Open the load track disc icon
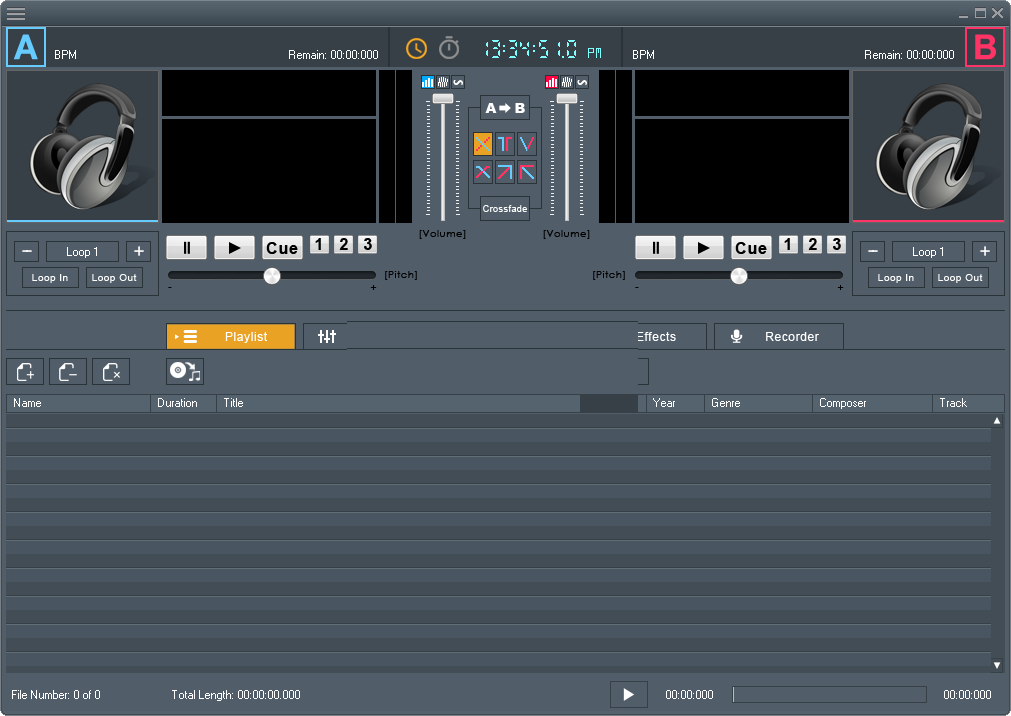 [184, 371]
